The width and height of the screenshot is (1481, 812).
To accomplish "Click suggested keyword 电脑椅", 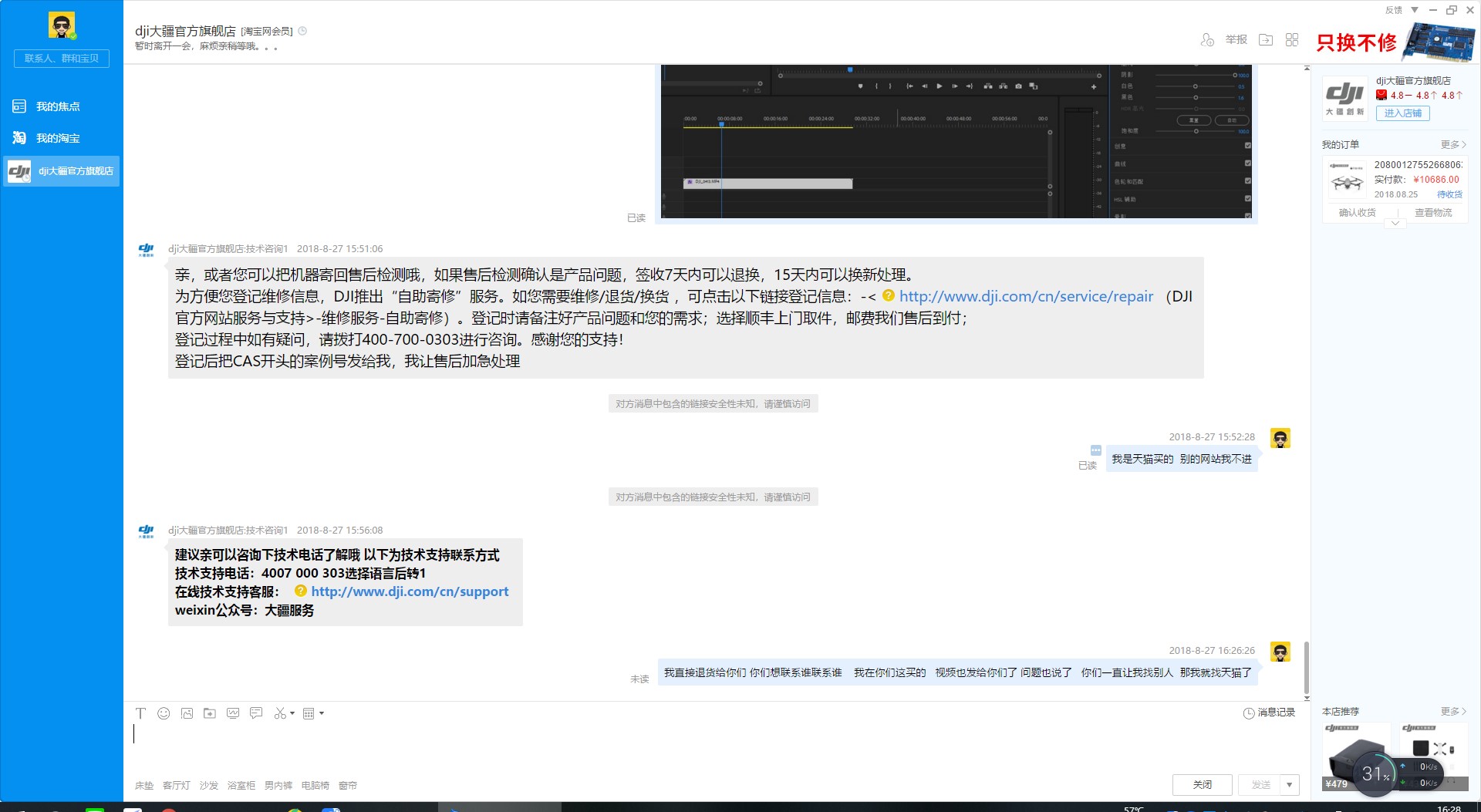I will 315,785.
